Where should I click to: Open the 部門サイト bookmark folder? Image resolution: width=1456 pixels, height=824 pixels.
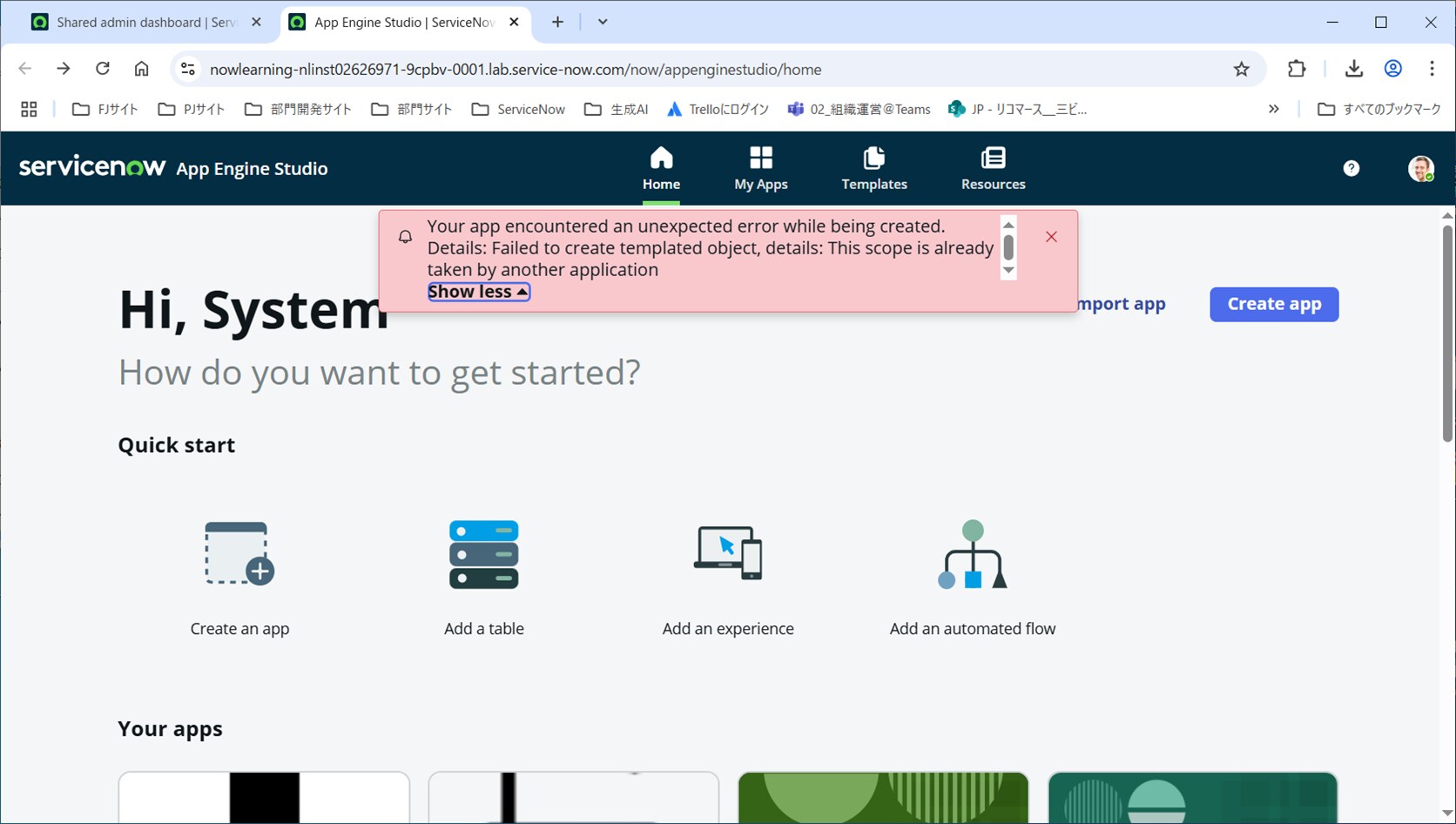click(x=412, y=109)
